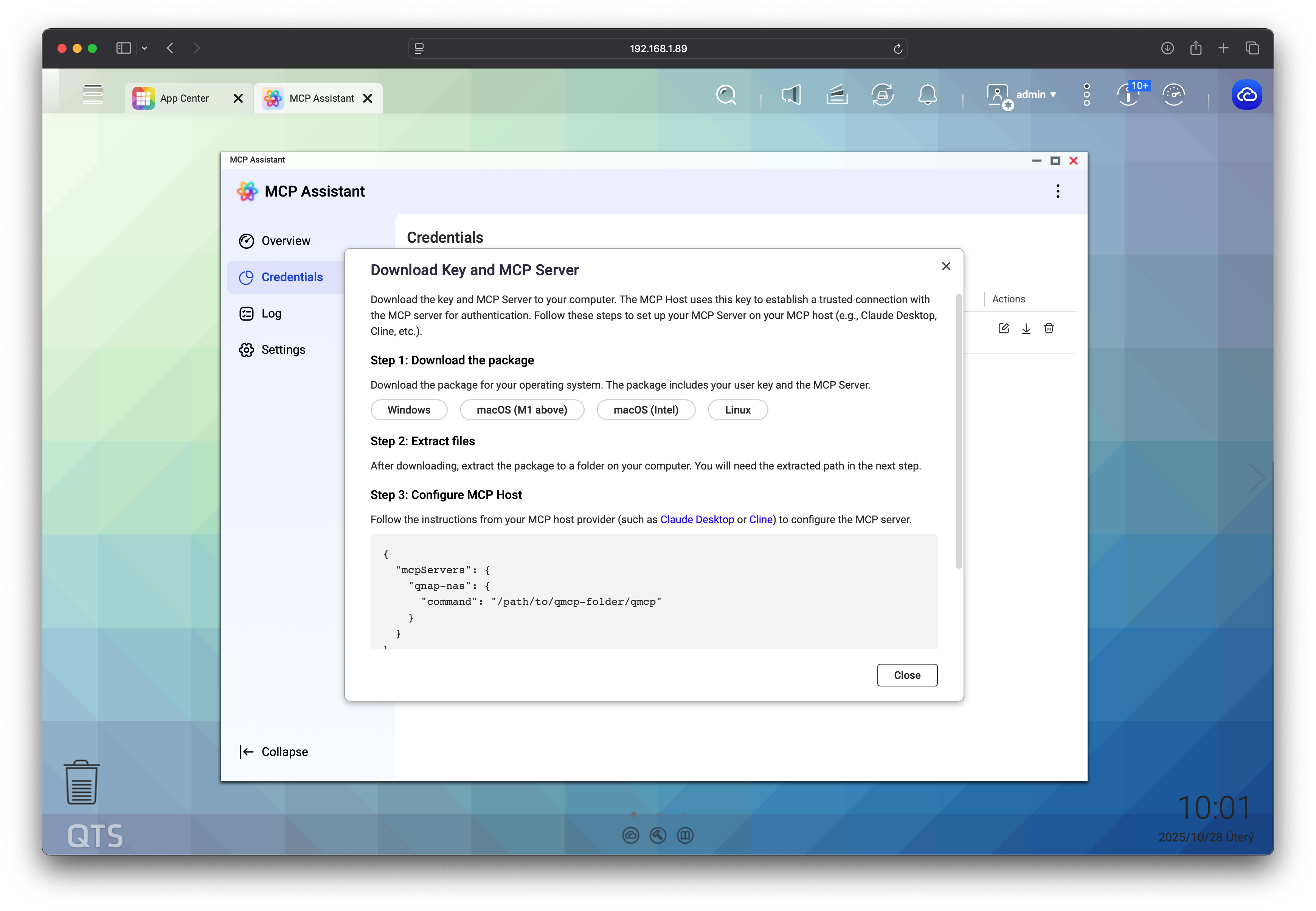Screen dimensions: 1316x911
Task: Follow the Claude Desktop link
Action: click(697, 519)
